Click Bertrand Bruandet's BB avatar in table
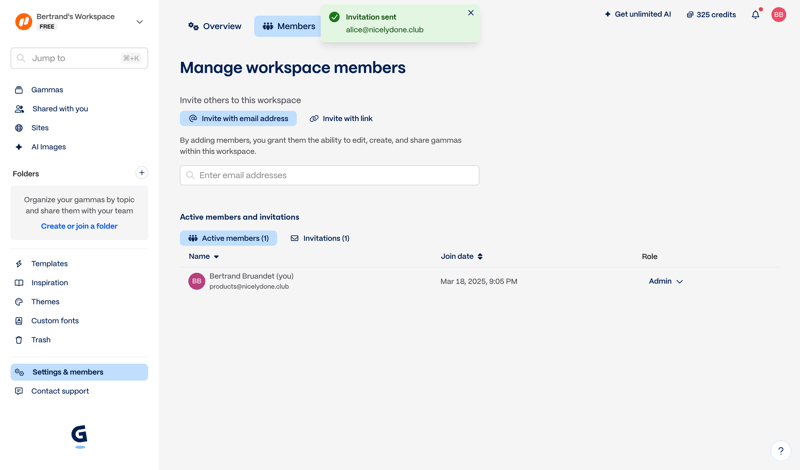The width and height of the screenshot is (800, 470). coord(196,281)
